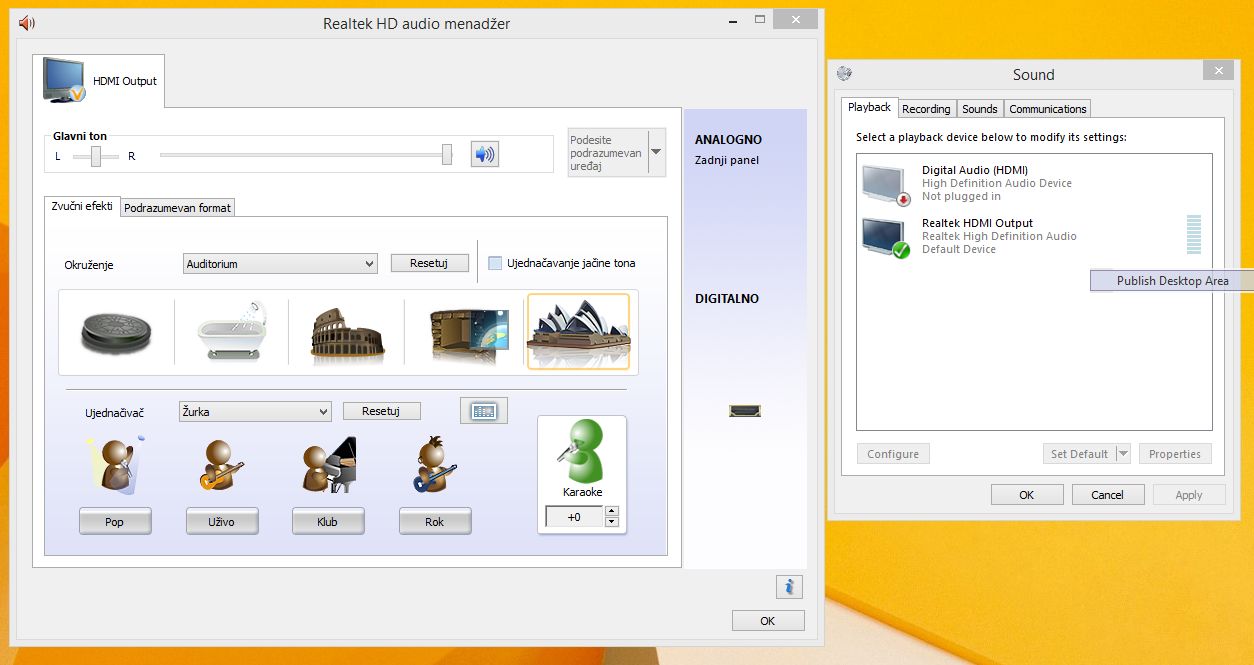Click the HDMI connector jack icon
This screenshot has height=665, width=1254.
pos(744,411)
